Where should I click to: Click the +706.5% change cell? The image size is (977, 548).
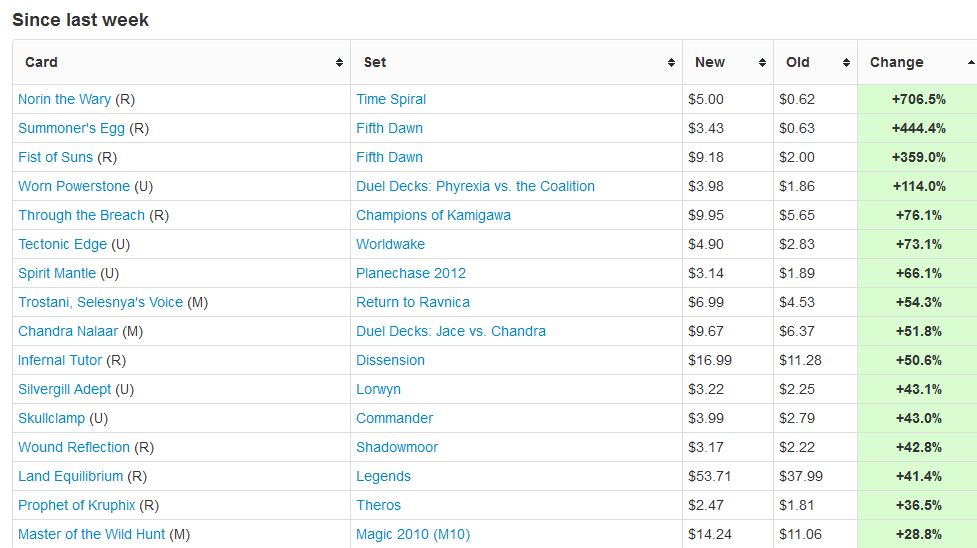918,99
